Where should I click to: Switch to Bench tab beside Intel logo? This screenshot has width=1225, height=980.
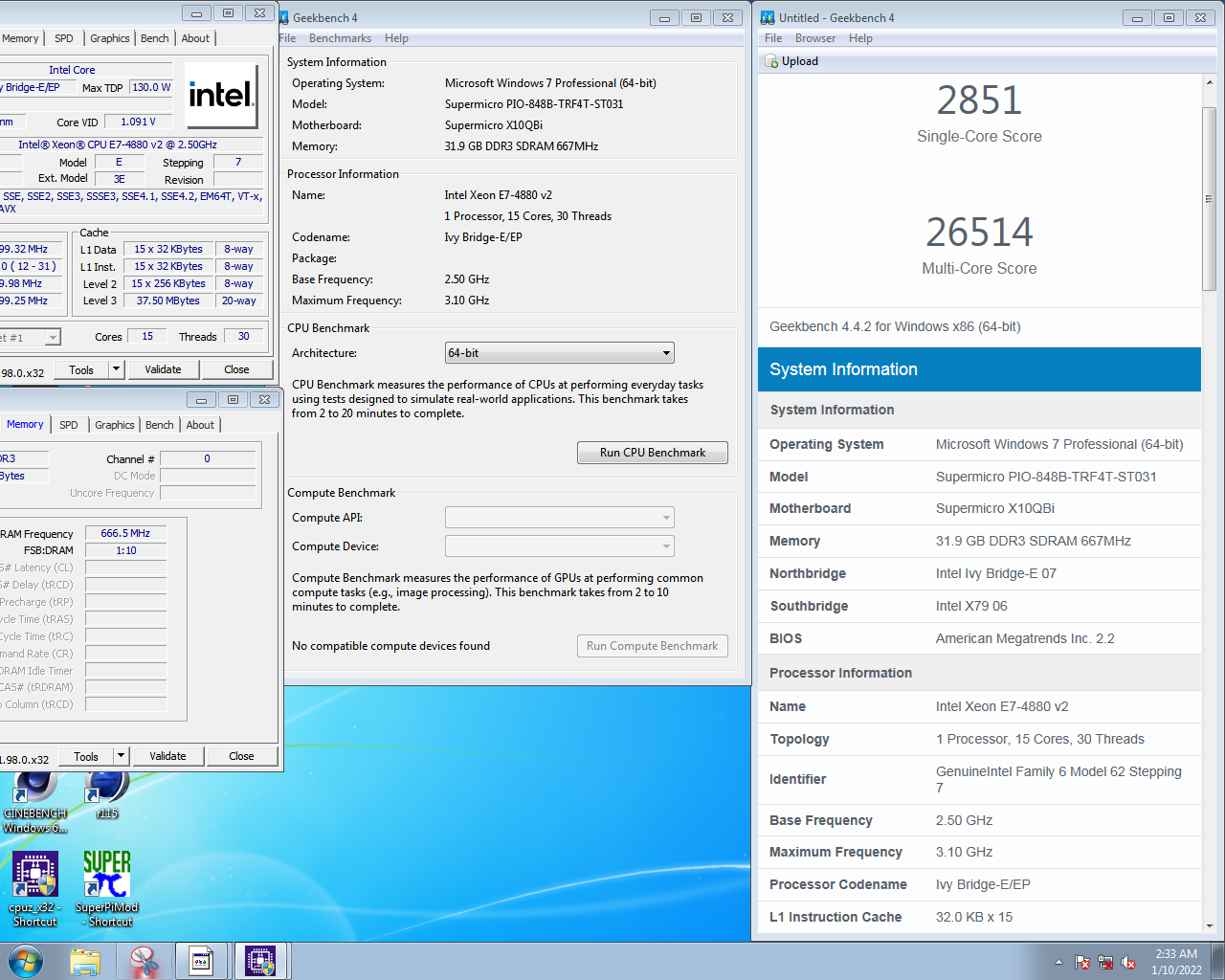(x=155, y=38)
